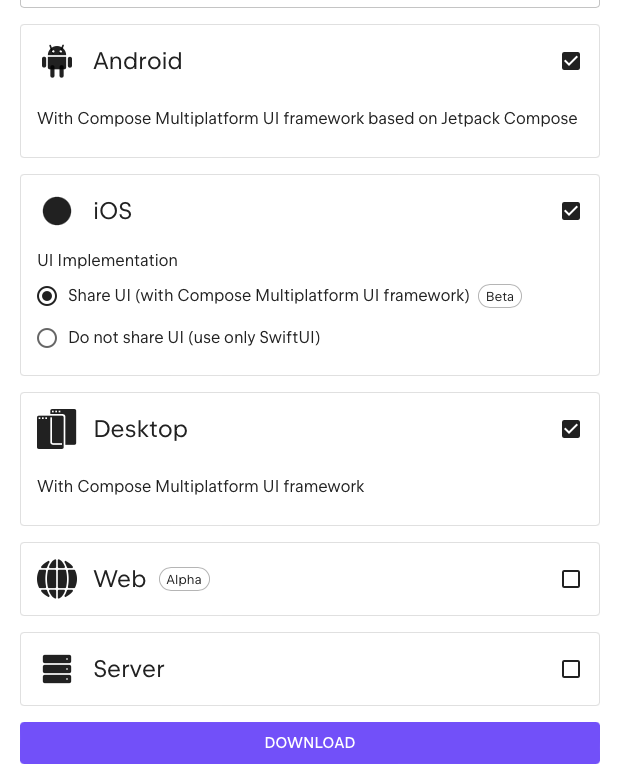617x776 pixels.
Task: Click the Server rack icon
Action: (x=57, y=669)
